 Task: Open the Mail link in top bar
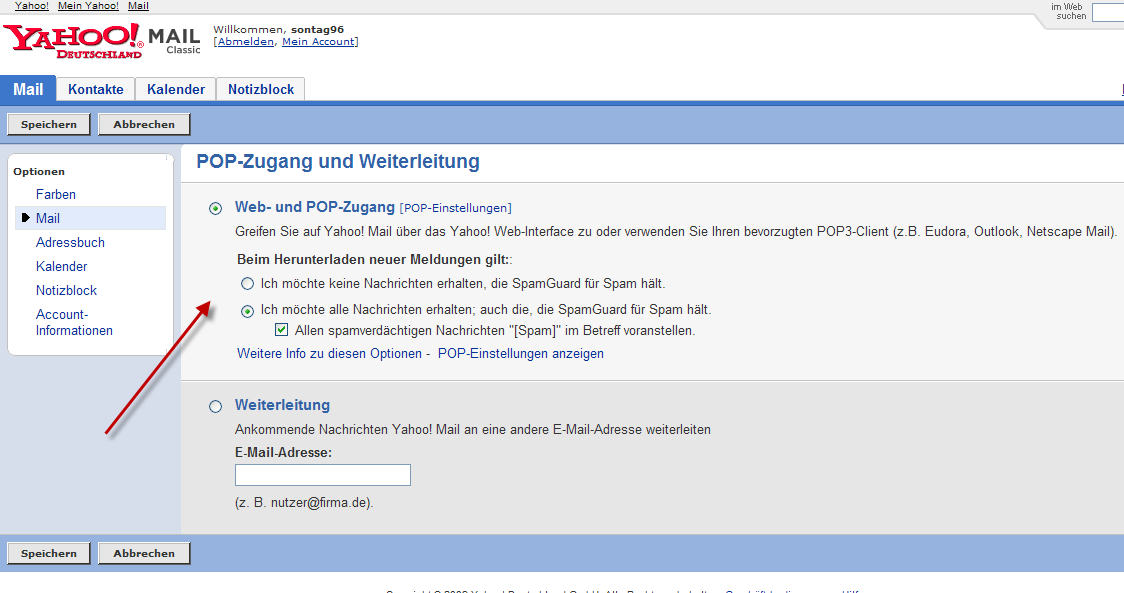[138, 6]
